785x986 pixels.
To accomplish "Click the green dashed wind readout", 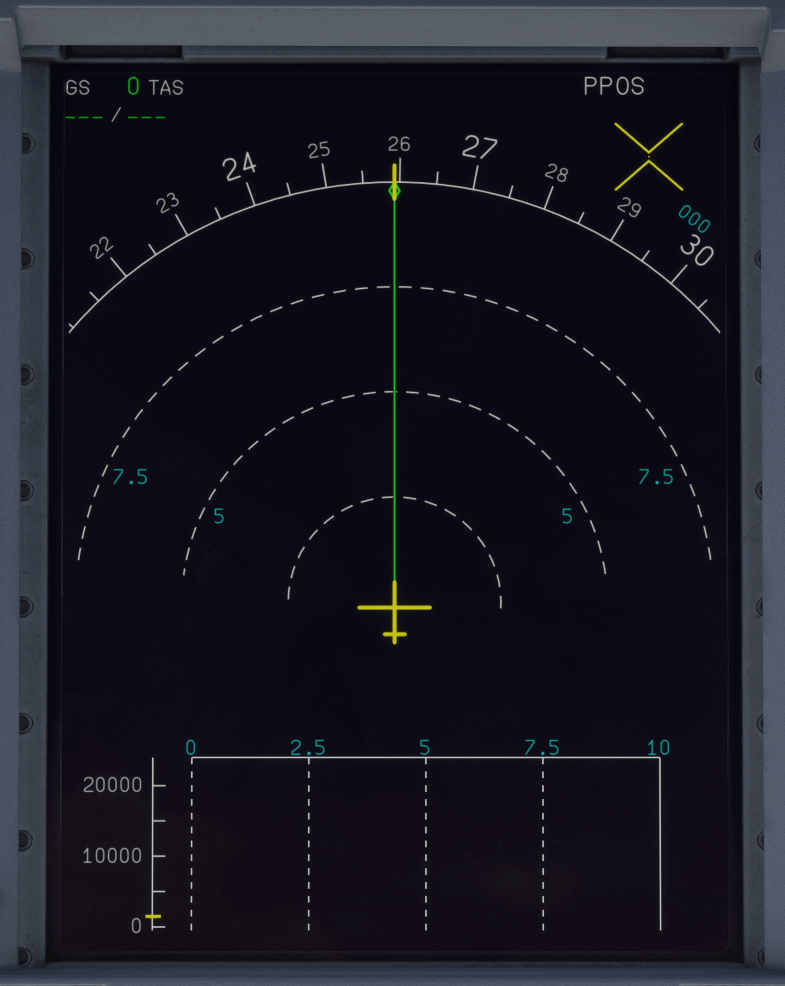I will pos(115,116).
